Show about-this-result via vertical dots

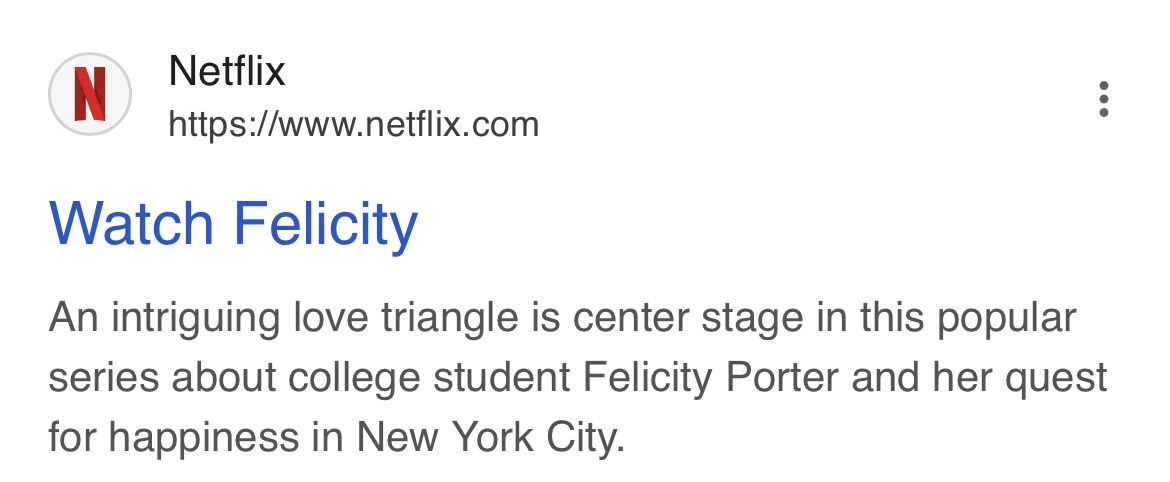click(x=1104, y=98)
